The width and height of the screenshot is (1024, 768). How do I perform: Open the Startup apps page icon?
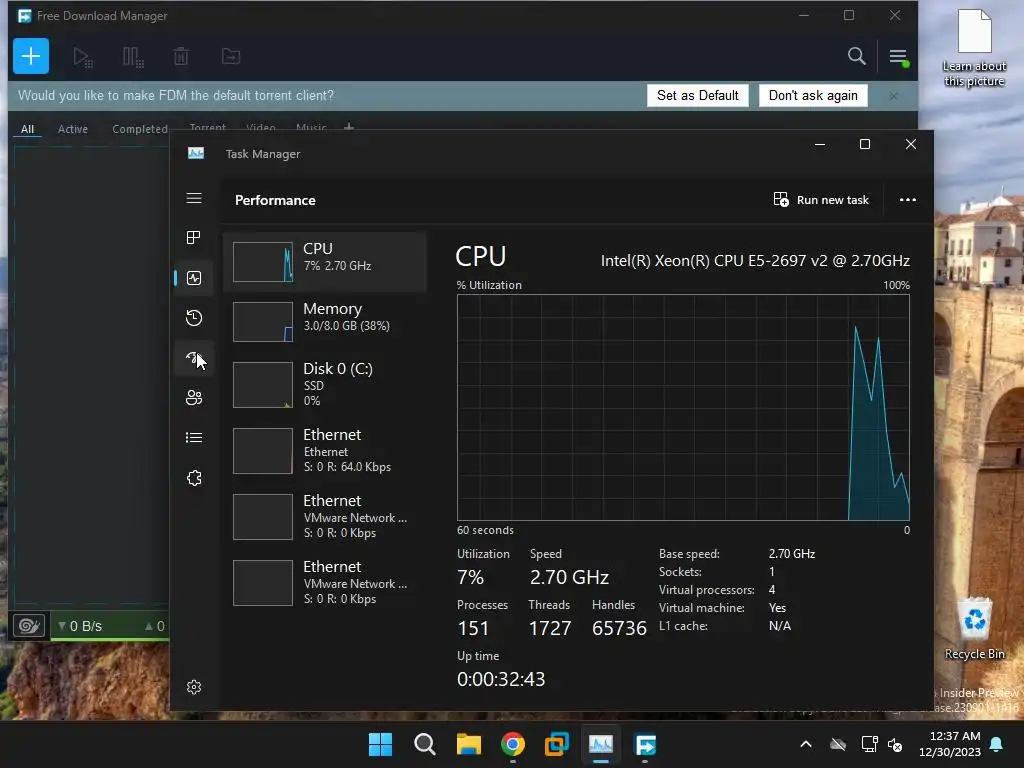click(194, 358)
